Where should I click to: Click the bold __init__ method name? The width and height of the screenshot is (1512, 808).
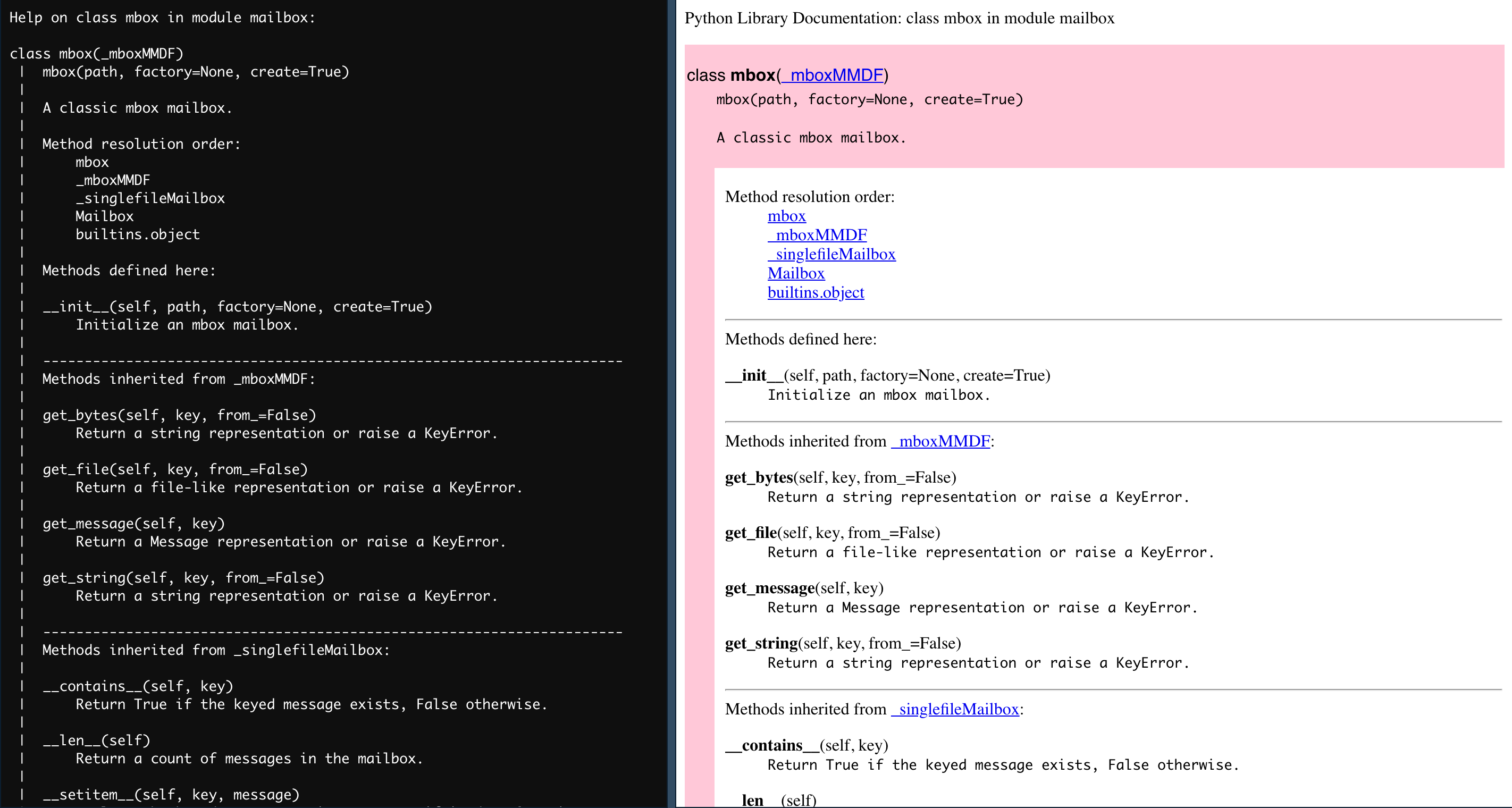pos(754,375)
